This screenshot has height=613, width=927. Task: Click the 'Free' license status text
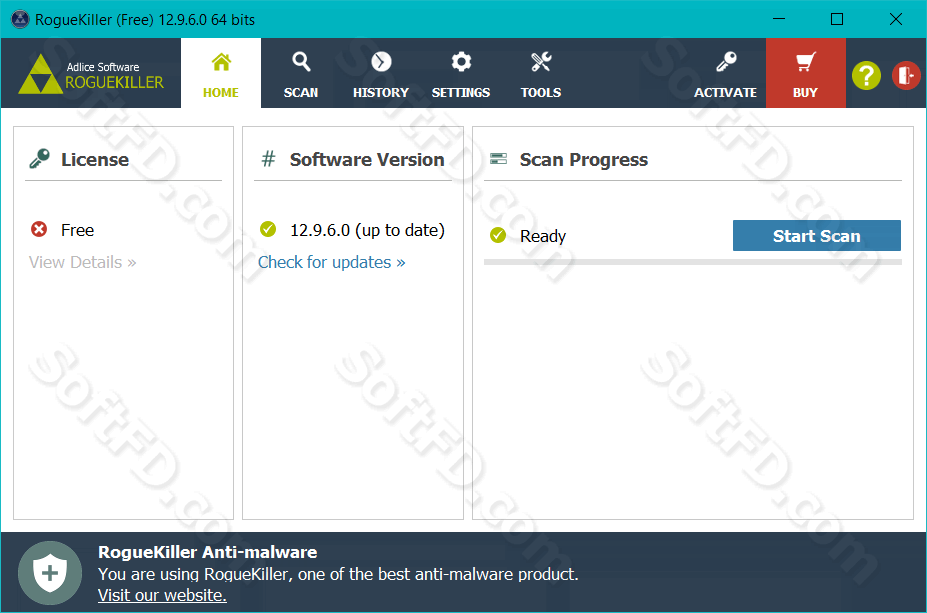(77, 230)
